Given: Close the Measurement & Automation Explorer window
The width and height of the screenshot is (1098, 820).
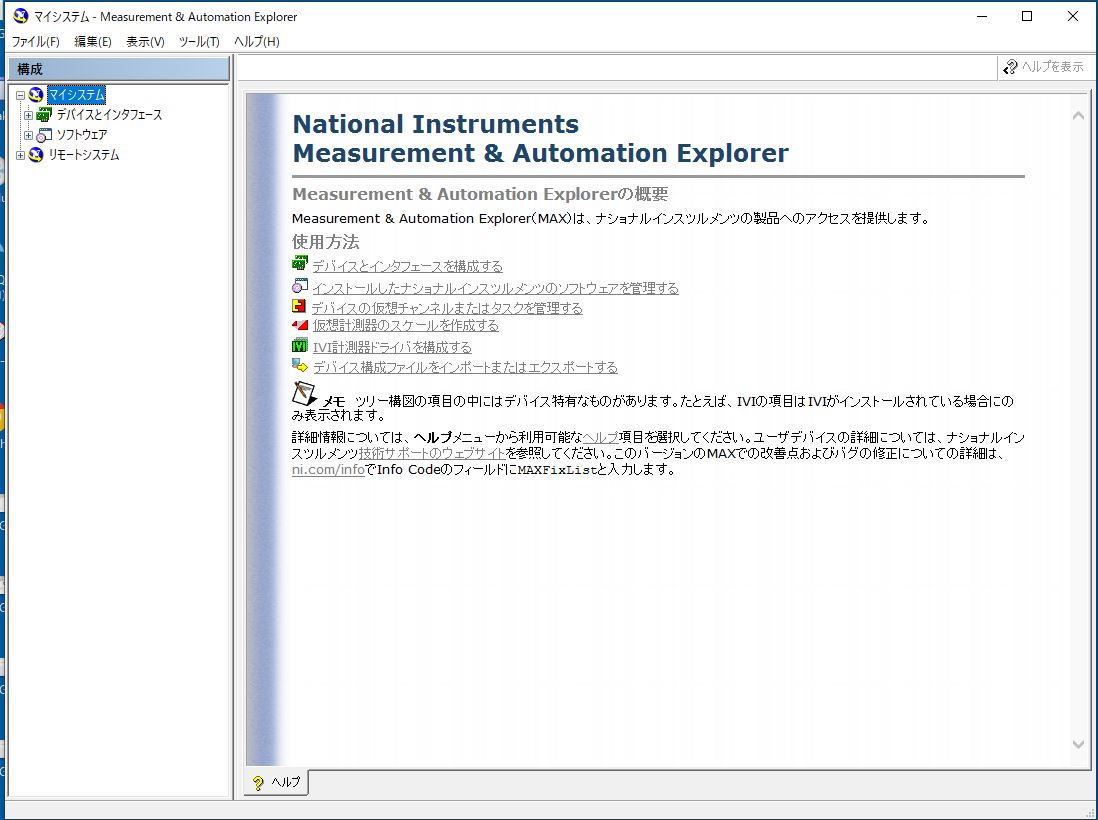Looking at the screenshot, I should tap(1073, 16).
